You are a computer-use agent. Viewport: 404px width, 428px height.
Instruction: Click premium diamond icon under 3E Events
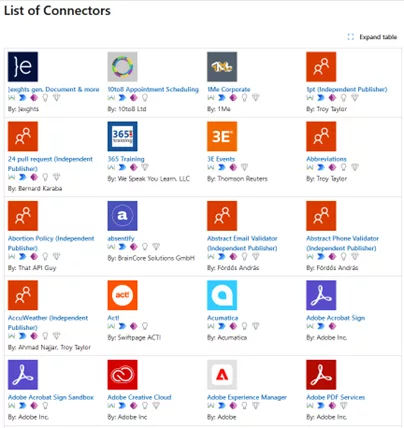point(244,167)
